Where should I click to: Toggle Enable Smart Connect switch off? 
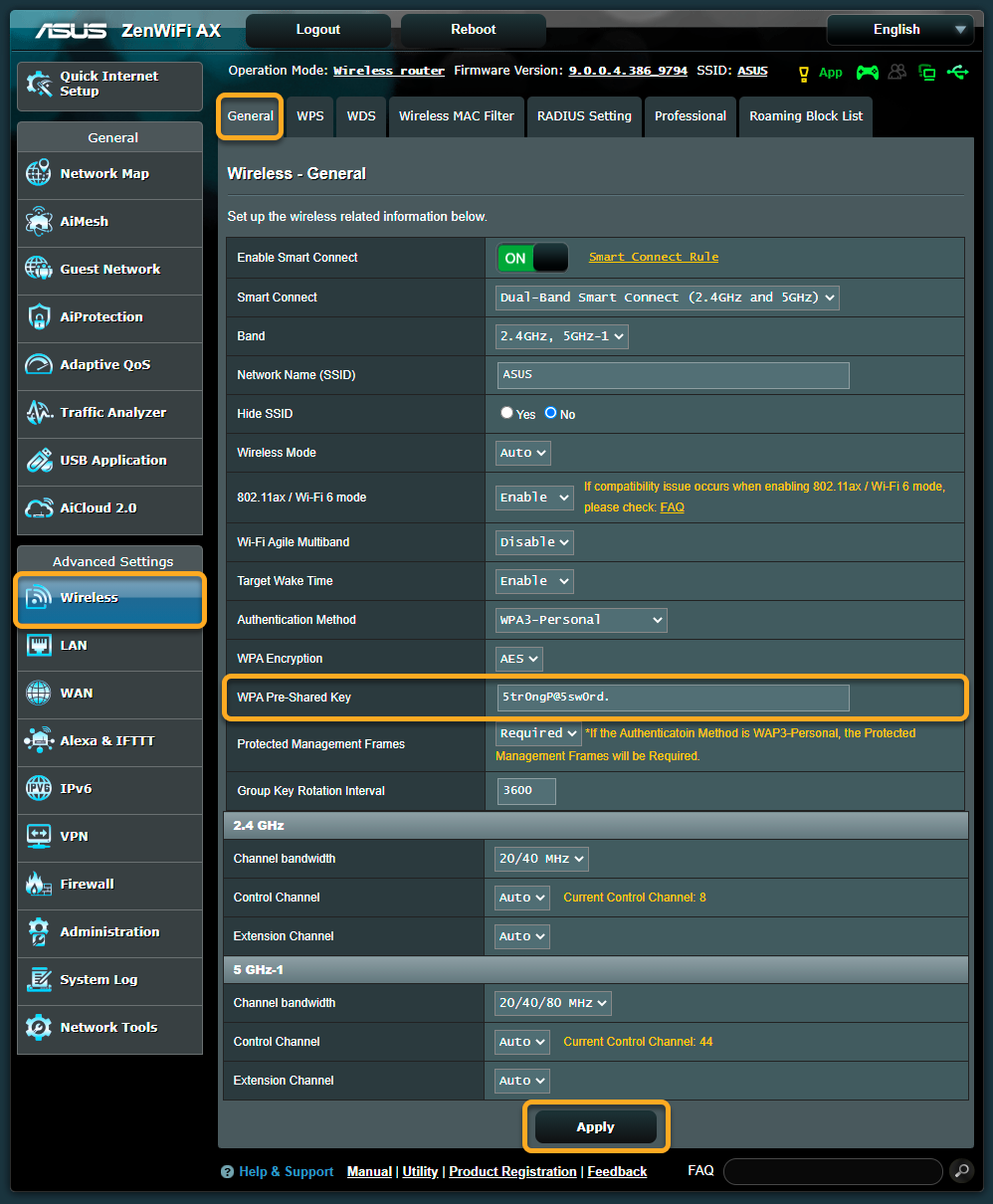[532, 258]
